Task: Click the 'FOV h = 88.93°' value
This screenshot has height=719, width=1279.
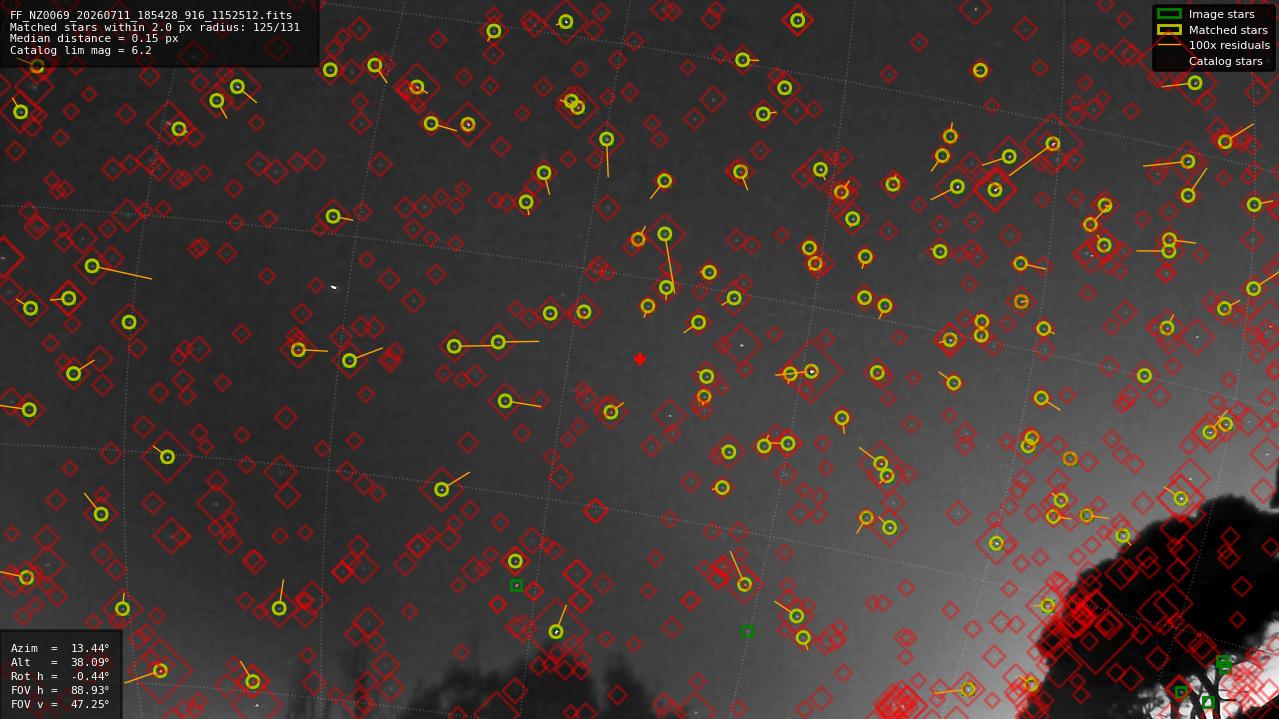Action: coord(60,691)
